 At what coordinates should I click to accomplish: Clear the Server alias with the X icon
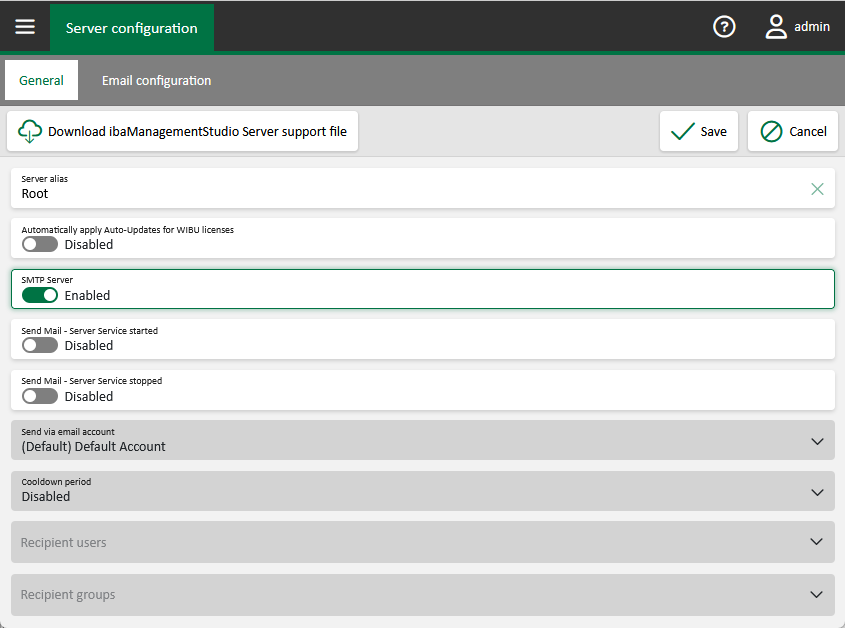(817, 189)
